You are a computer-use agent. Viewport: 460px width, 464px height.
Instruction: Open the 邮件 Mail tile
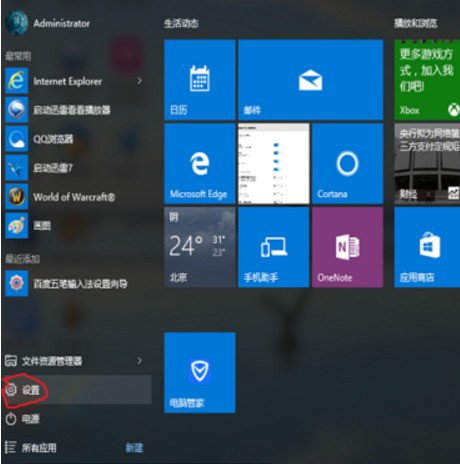[311, 80]
